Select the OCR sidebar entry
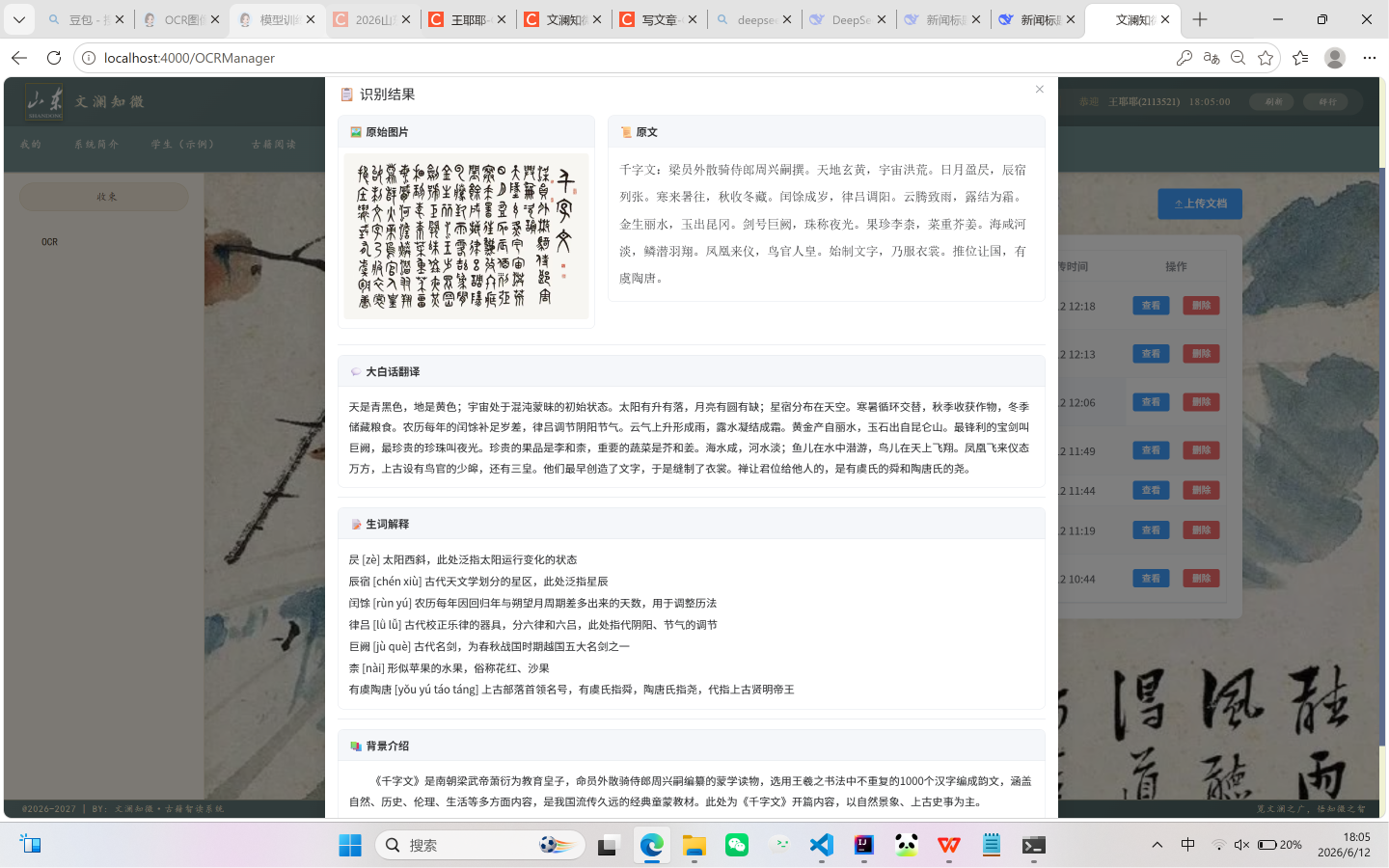Screen dimensions: 1389x868 [x=49, y=242]
